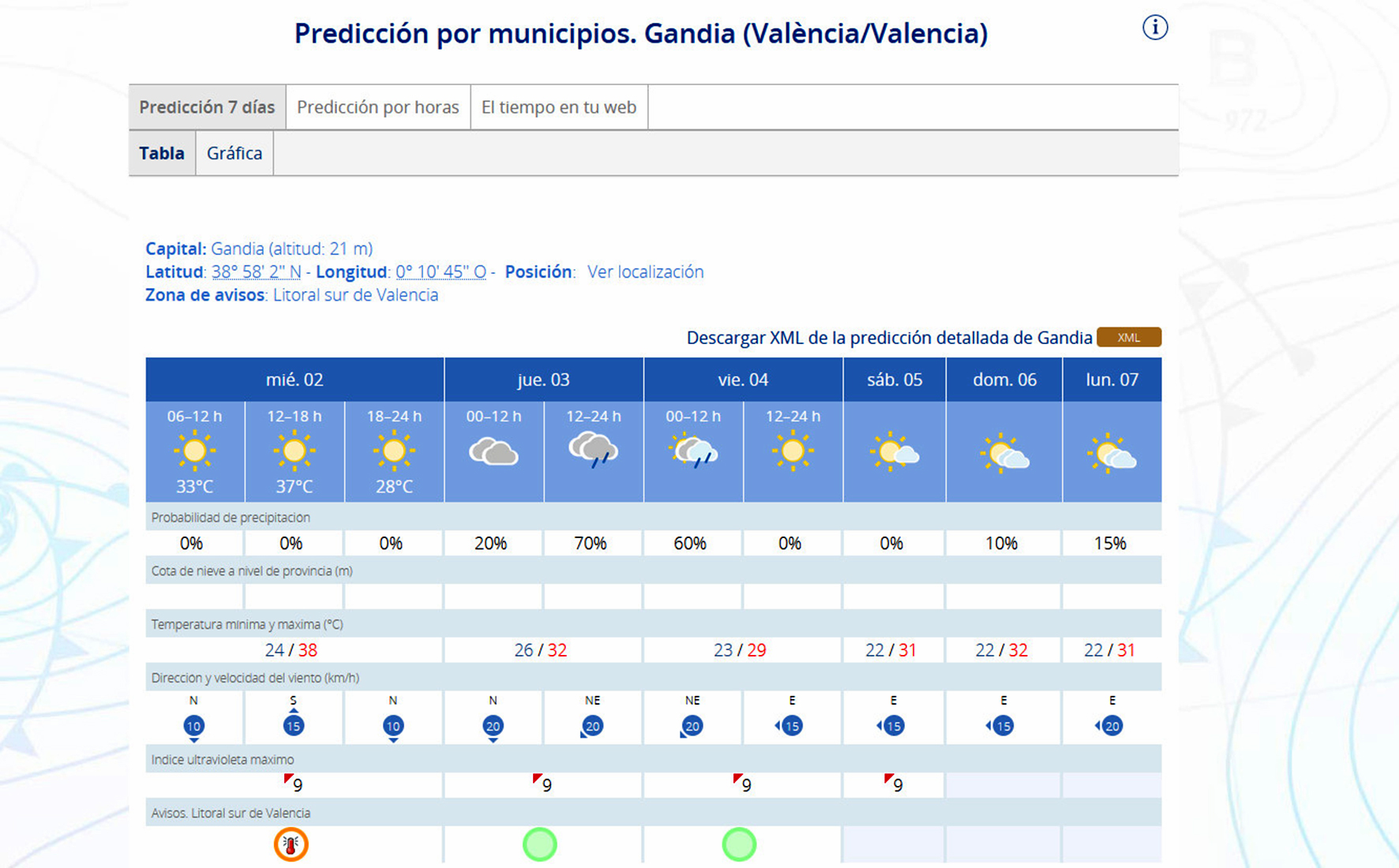Viewport: 1399px width, 868px height.
Task: Click the rain cloud icon for jue. 03 12–24 h
Action: [593, 450]
